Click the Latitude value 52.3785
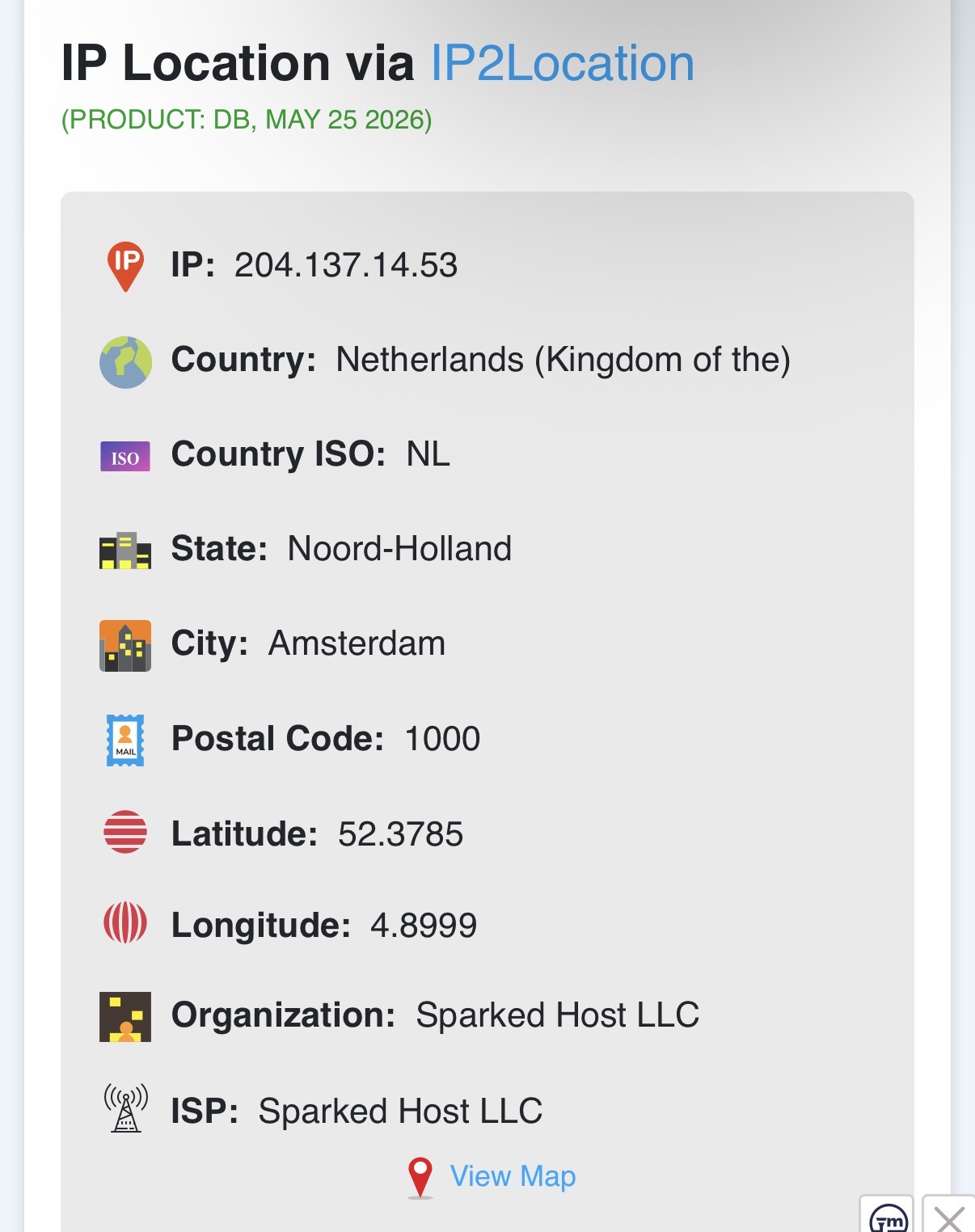Image resolution: width=975 pixels, height=1232 pixels. pyautogui.click(x=400, y=834)
